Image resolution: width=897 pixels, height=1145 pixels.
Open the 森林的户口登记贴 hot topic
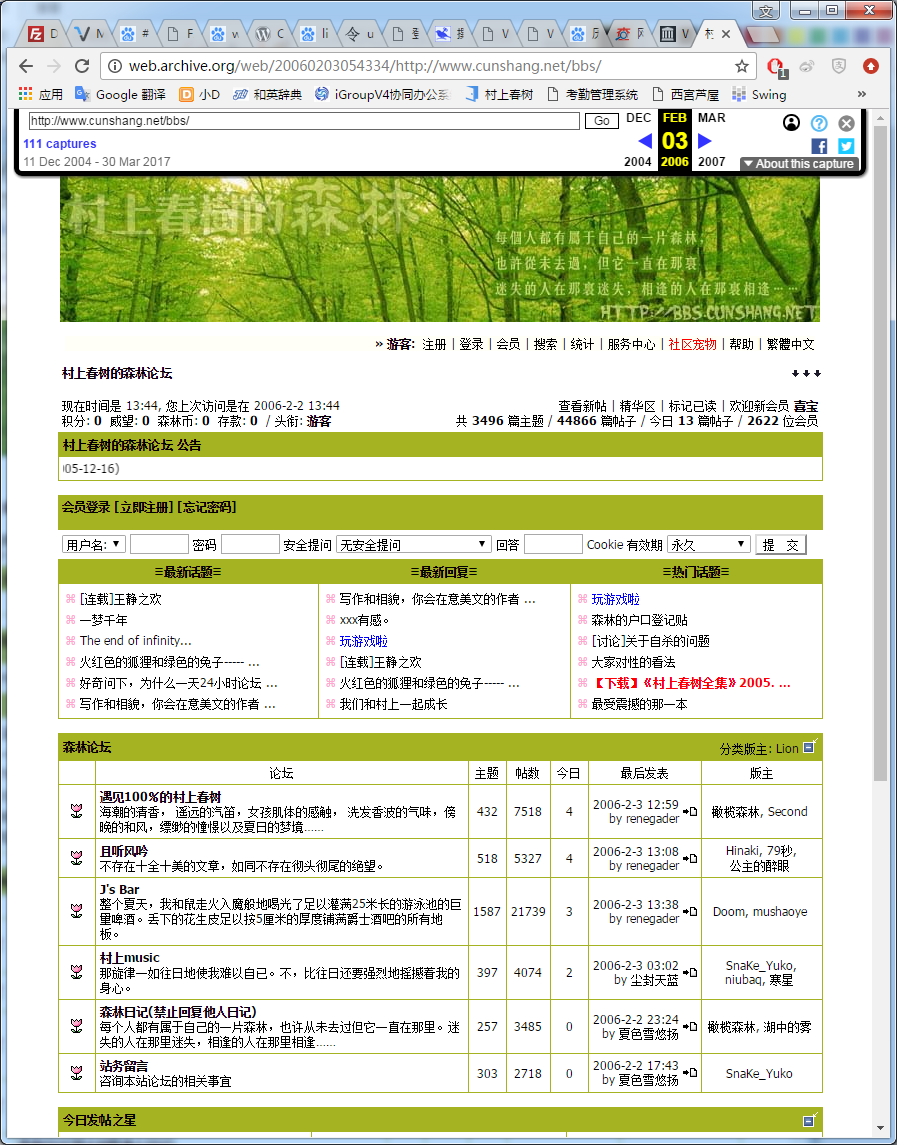(x=639, y=620)
